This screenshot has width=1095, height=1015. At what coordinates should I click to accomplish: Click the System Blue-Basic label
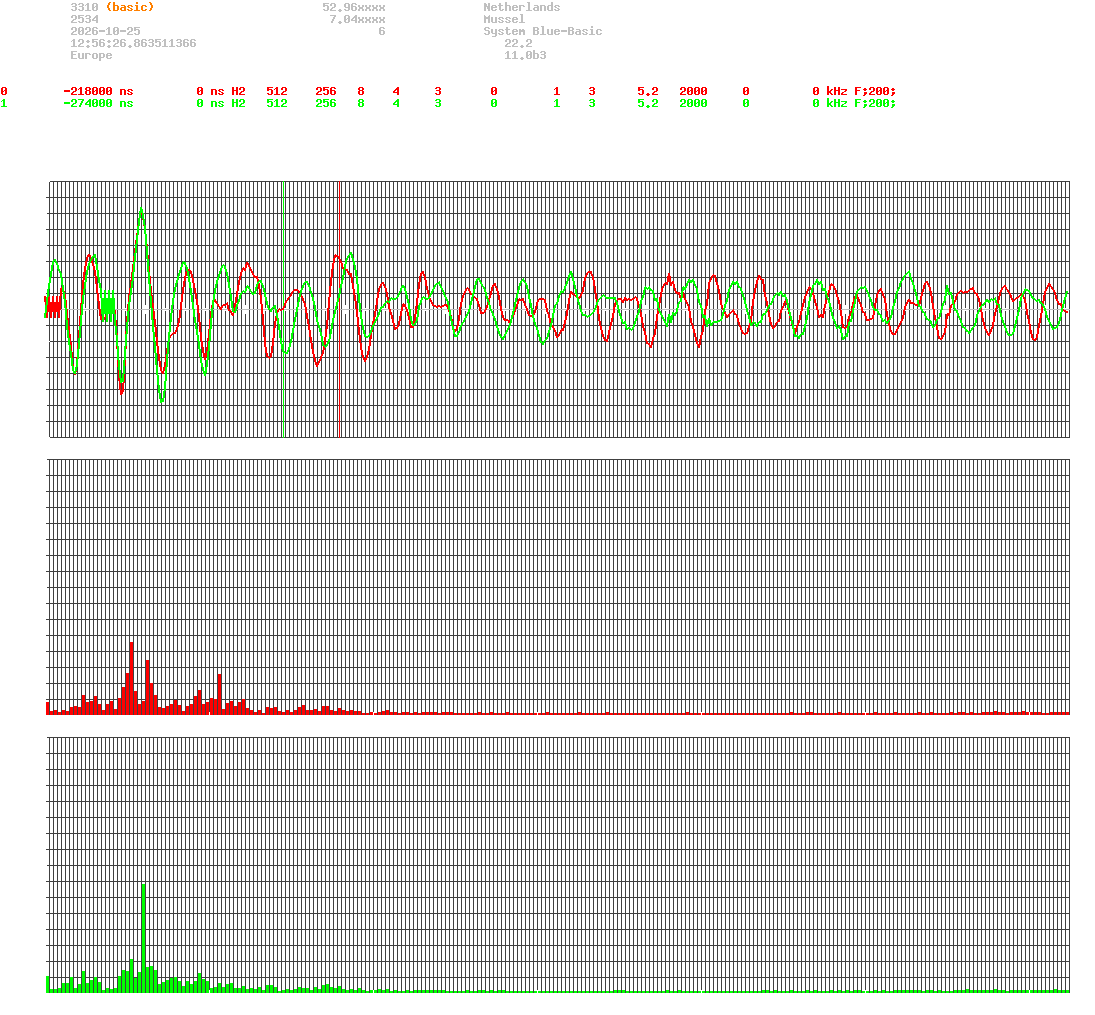coord(543,31)
